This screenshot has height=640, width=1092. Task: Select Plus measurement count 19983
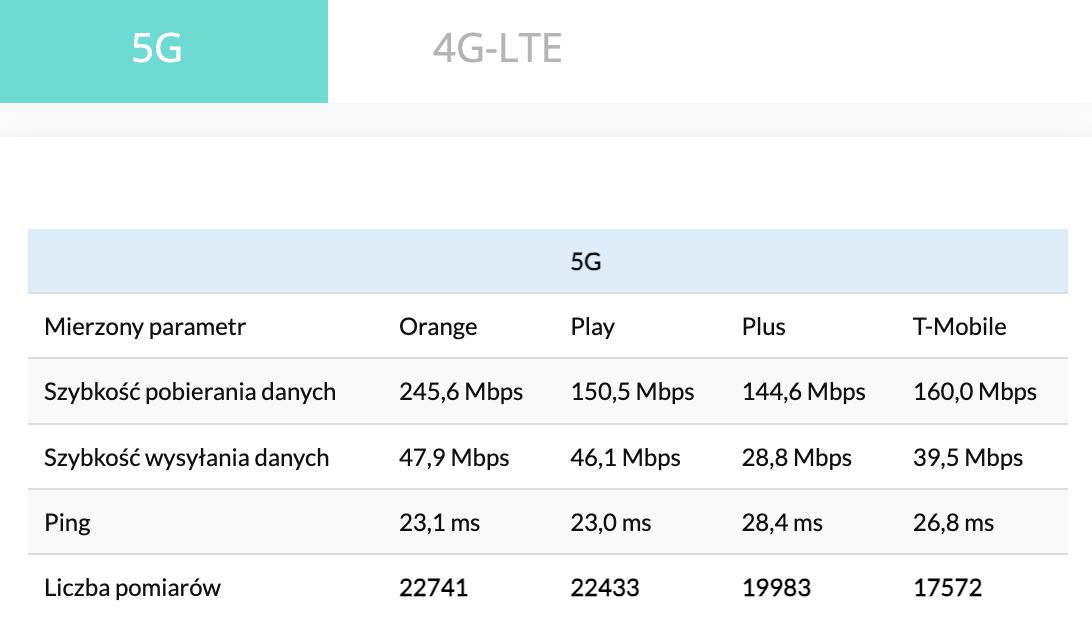coord(776,588)
